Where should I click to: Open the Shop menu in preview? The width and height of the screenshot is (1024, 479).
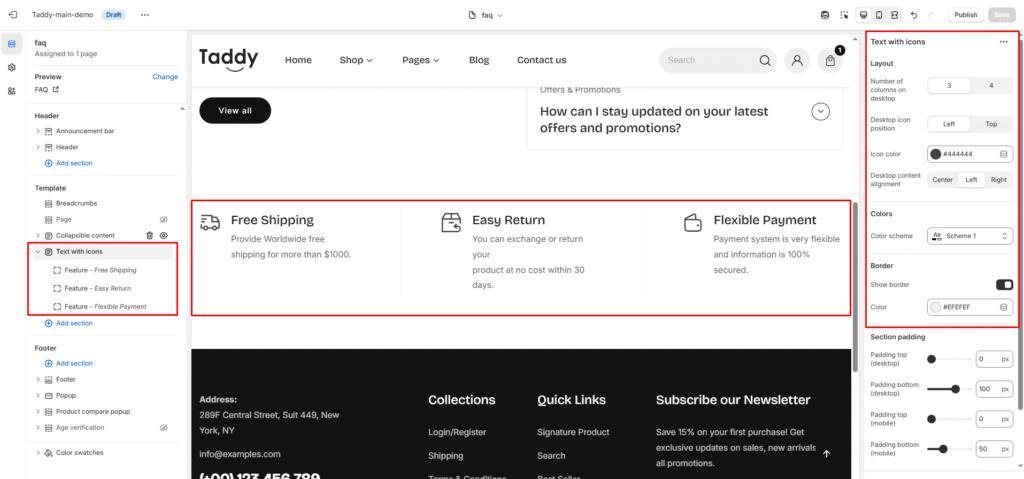click(x=355, y=60)
